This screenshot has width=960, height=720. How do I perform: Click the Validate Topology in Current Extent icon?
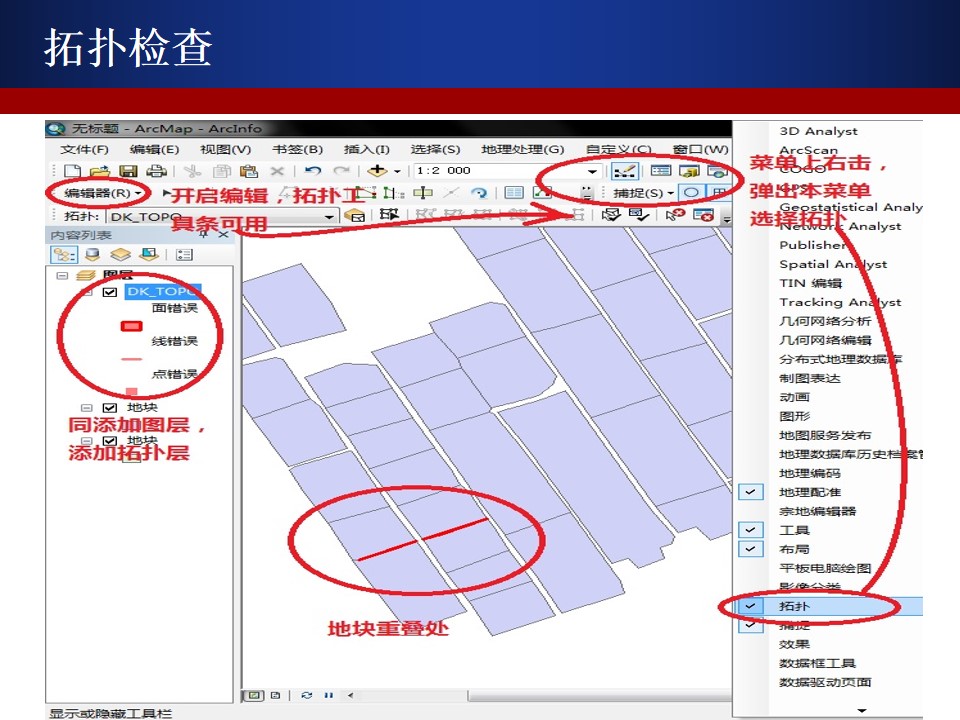(639, 215)
